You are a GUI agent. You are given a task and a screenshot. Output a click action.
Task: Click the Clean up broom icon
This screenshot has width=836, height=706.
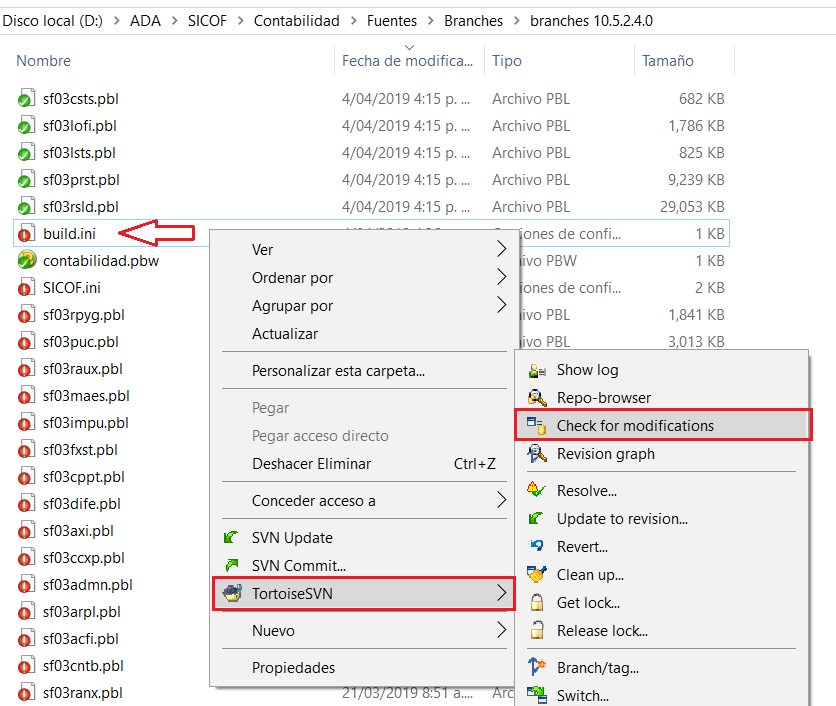pyautogui.click(x=537, y=575)
